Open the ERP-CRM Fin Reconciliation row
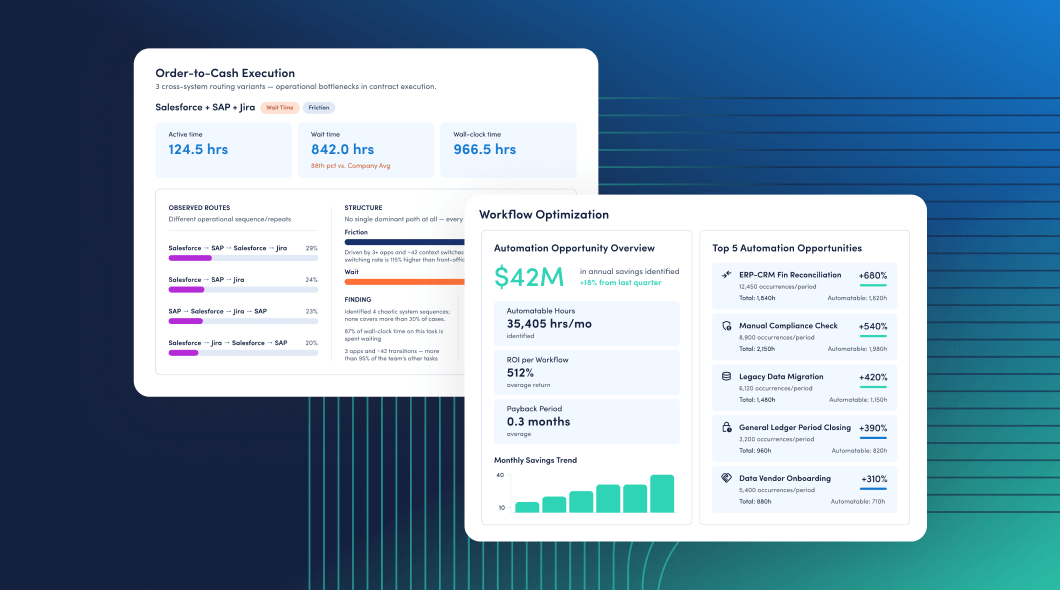The image size is (1060, 590). 804,286
